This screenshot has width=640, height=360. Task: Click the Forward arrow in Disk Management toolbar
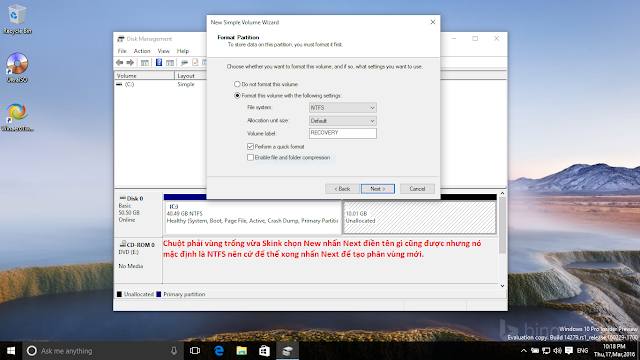(x=130, y=62)
